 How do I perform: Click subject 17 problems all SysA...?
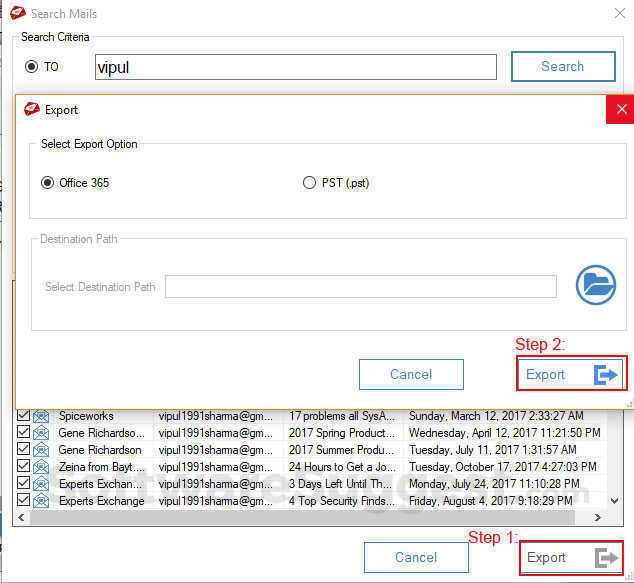point(342,416)
